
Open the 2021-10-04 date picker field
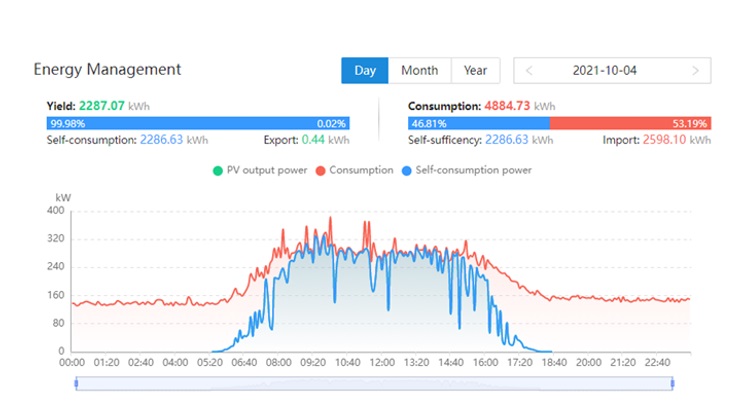(x=612, y=71)
